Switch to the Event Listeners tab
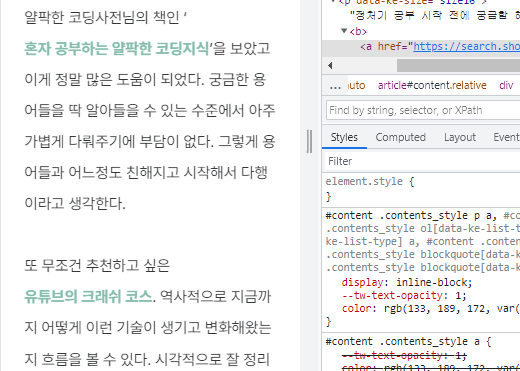The height and width of the screenshot is (371, 520). [506, 137]
